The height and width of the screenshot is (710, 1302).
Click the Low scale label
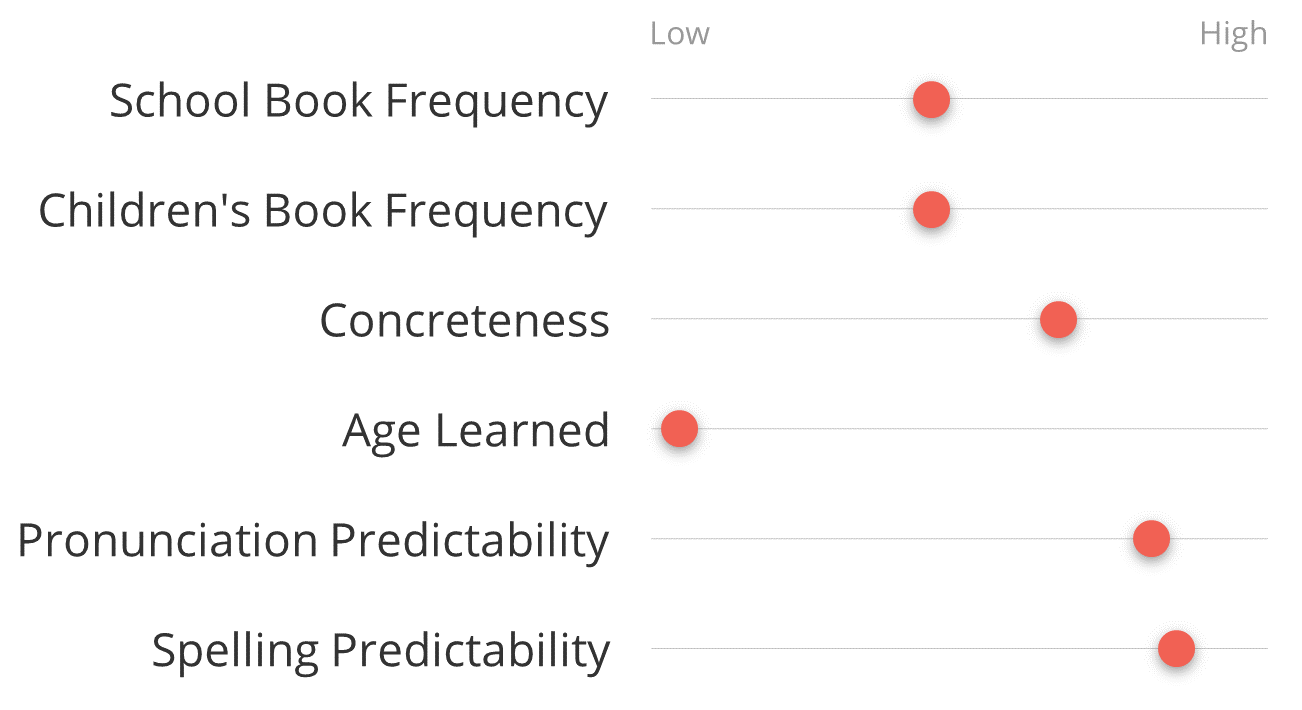(679, 34)
